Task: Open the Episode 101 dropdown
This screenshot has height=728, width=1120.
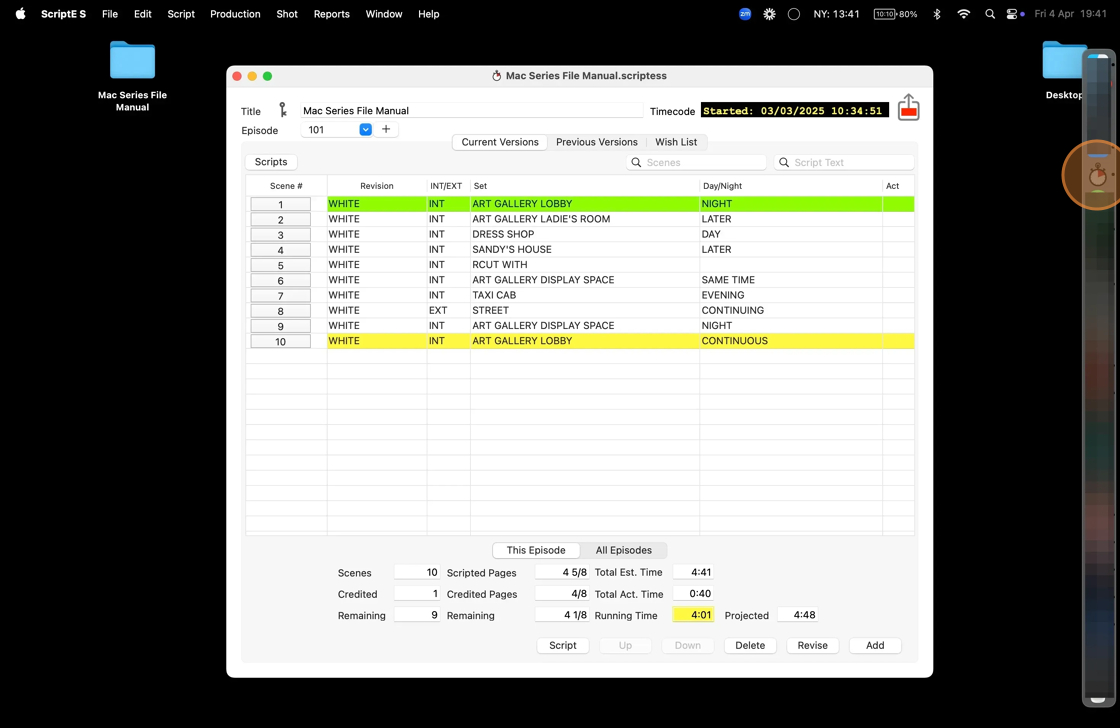Action: pyautogui.click(x=365, y=129)
